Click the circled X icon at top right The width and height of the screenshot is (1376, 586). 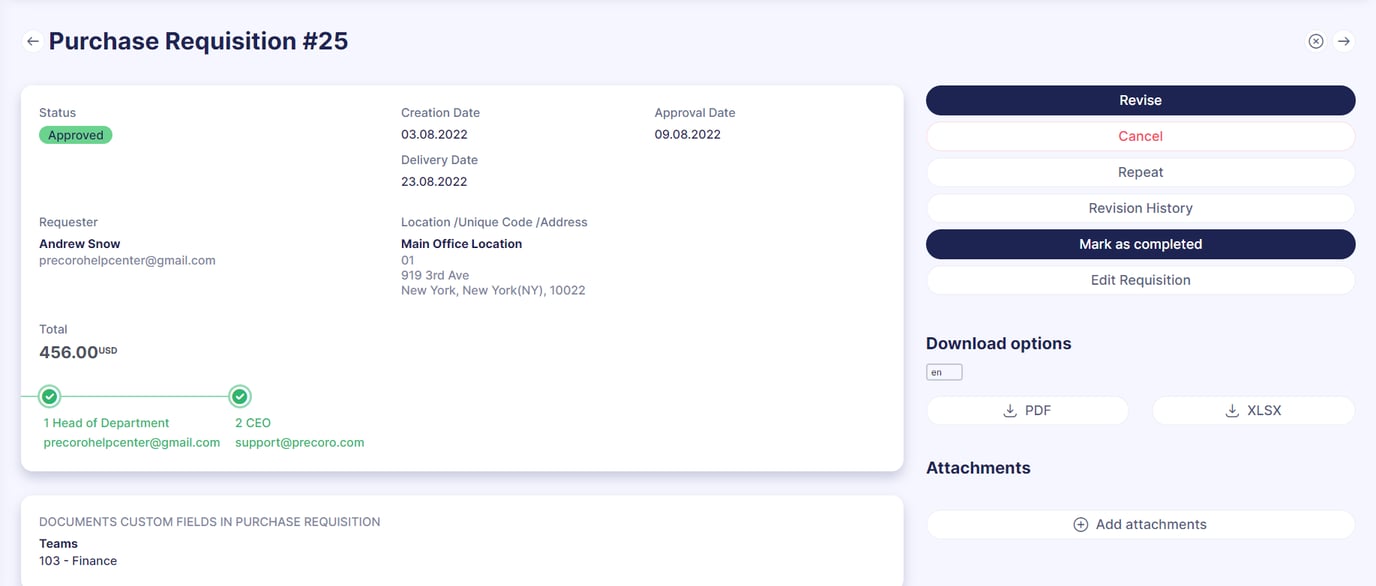pyautogui.click(x=1315, y=40)
